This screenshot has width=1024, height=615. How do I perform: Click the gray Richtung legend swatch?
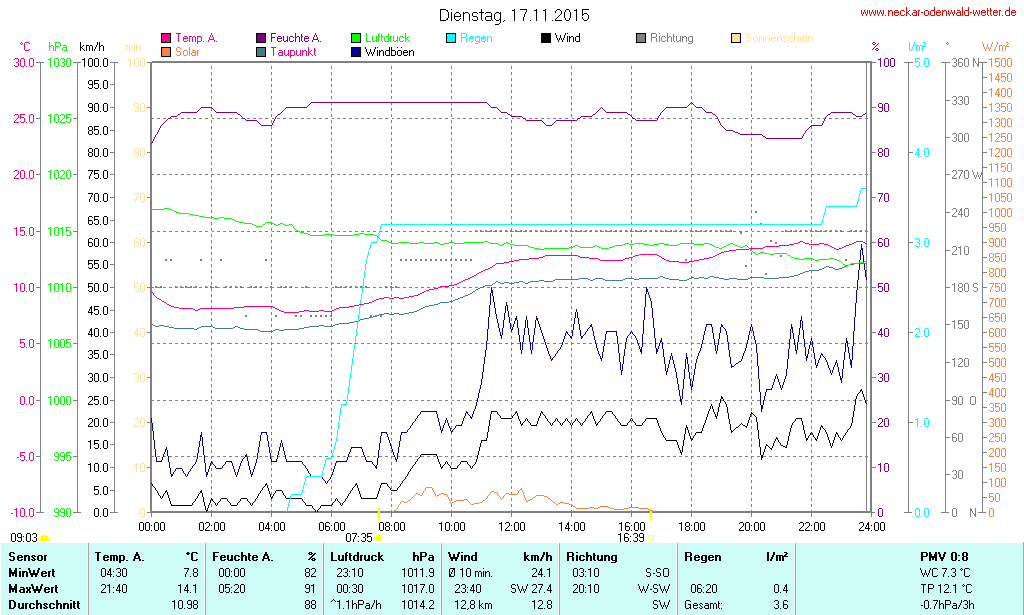point(641,38)
